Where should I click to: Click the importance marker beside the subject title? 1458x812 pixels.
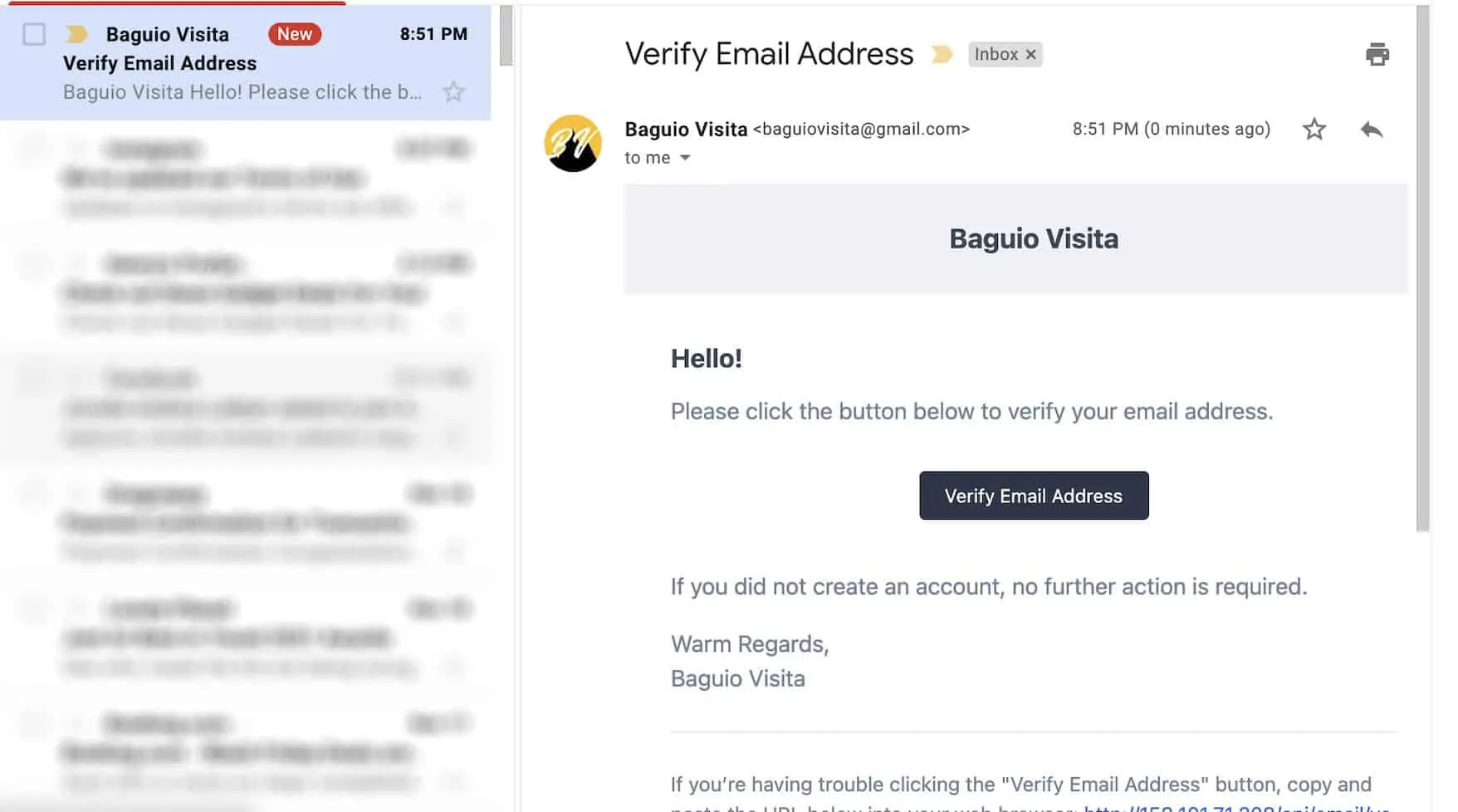click(x=942, y=55)
